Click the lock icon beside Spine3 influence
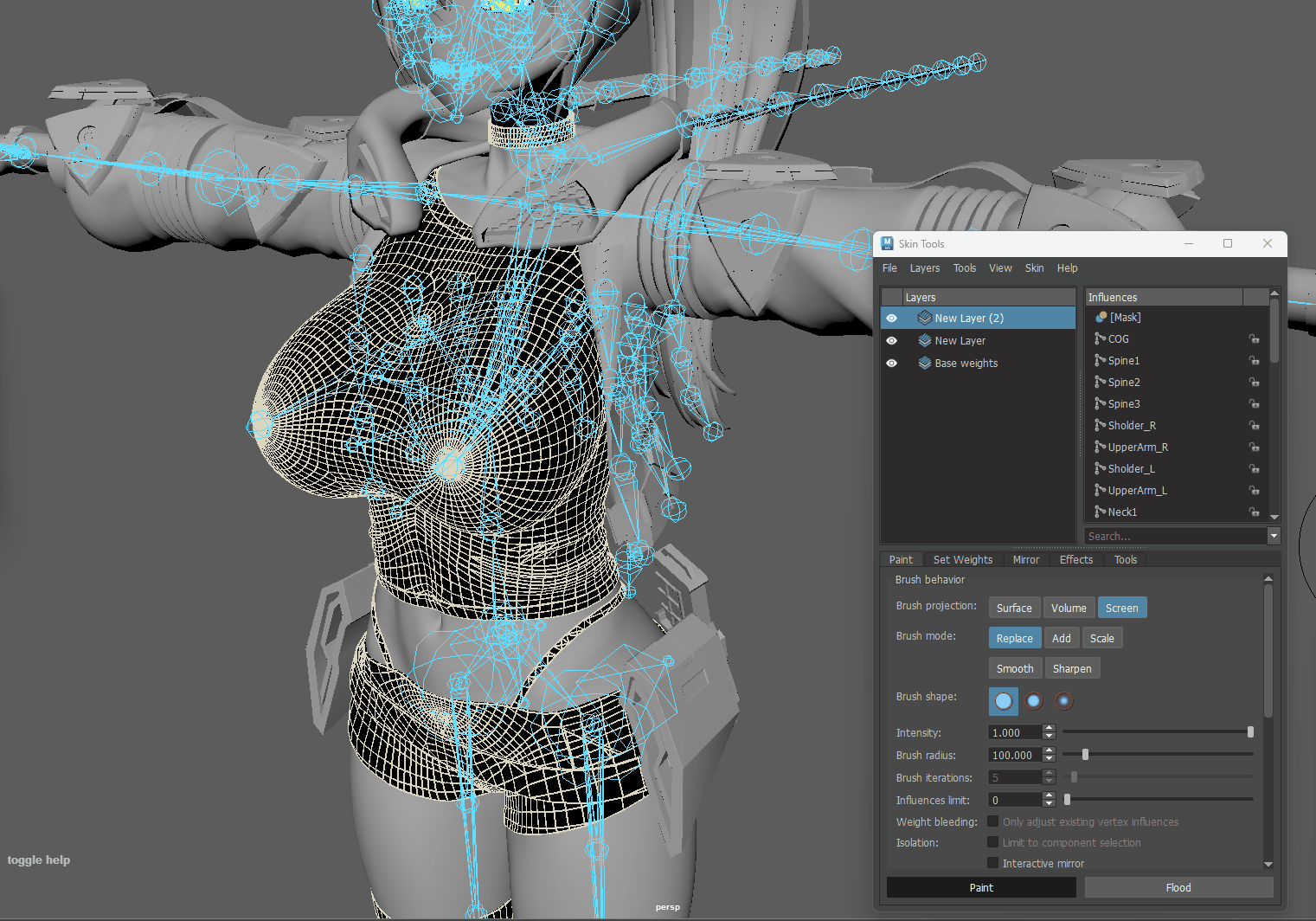 [1254, 404]
